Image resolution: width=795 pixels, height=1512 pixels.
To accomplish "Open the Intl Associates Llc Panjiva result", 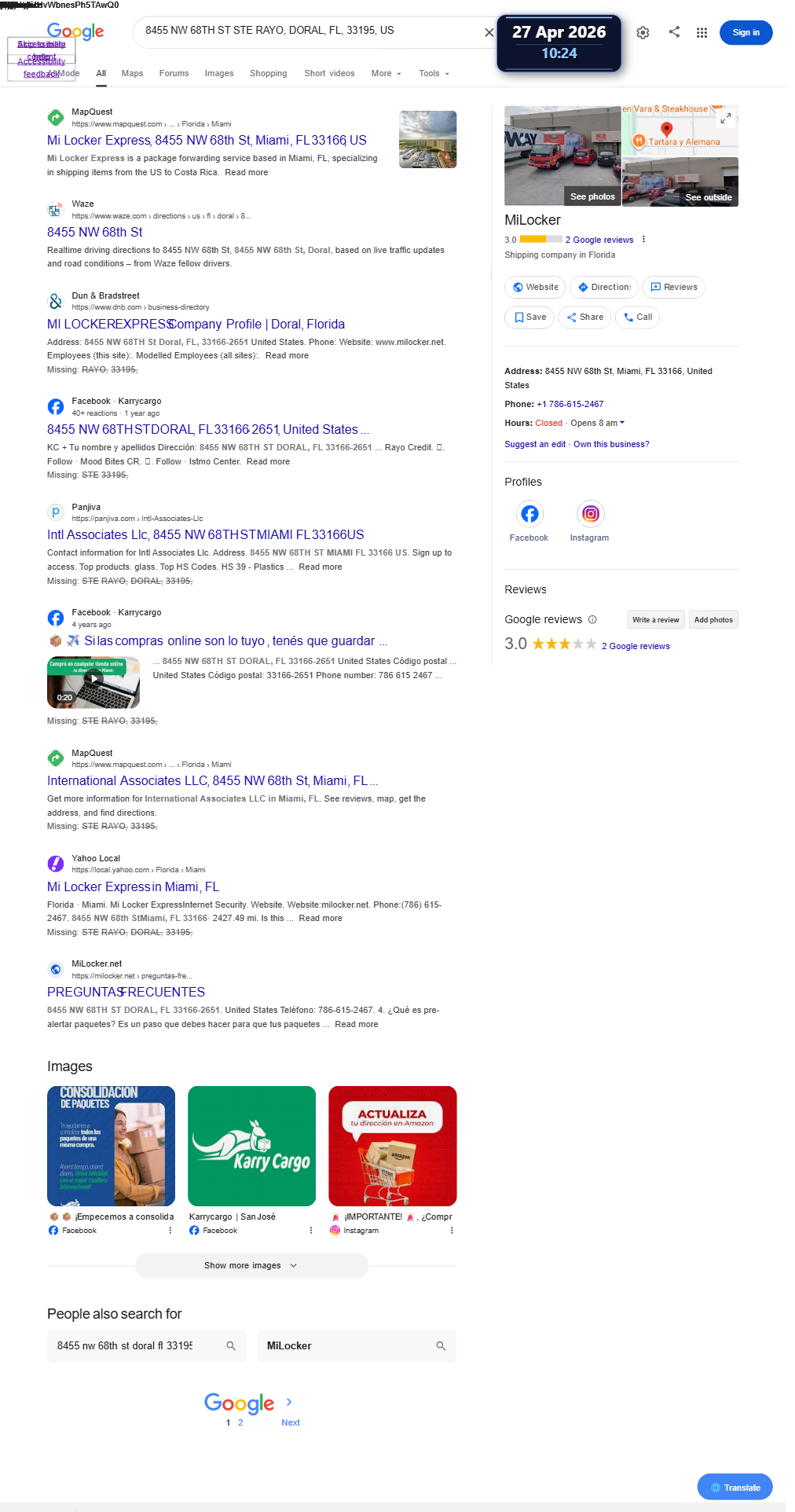I will coord(206,534).
